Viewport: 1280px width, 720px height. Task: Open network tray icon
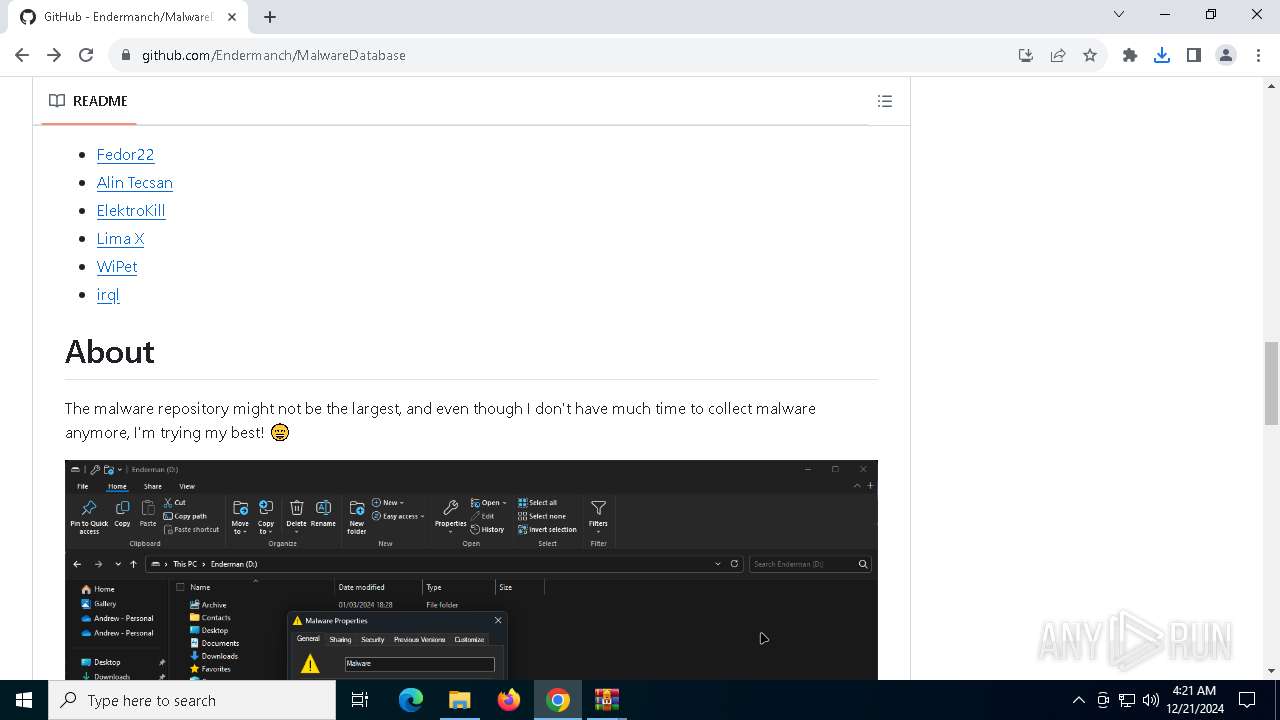[1127, 700]
